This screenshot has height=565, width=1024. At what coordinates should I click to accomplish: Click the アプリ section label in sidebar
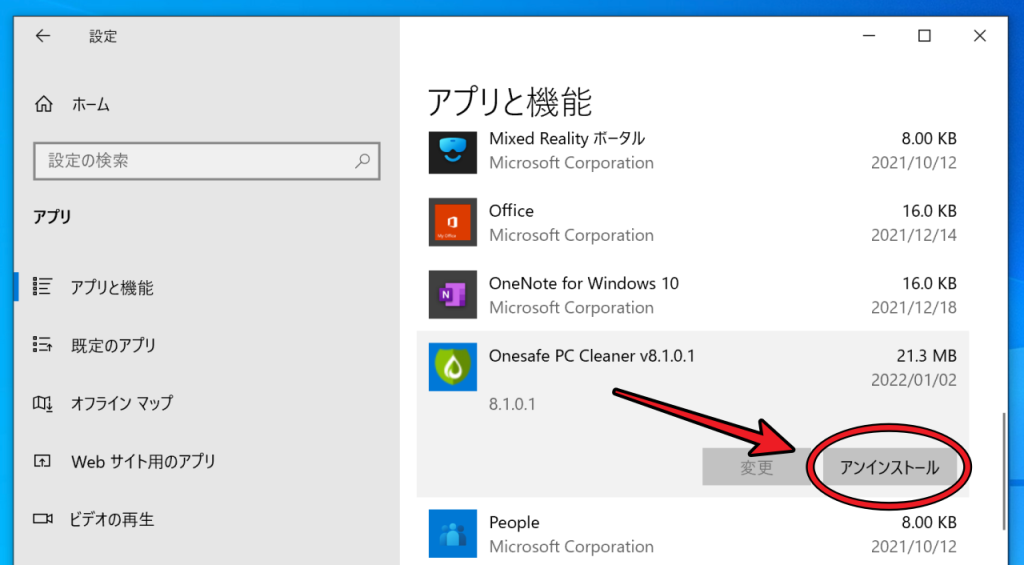pyautogui.click(x=52, y=216)
